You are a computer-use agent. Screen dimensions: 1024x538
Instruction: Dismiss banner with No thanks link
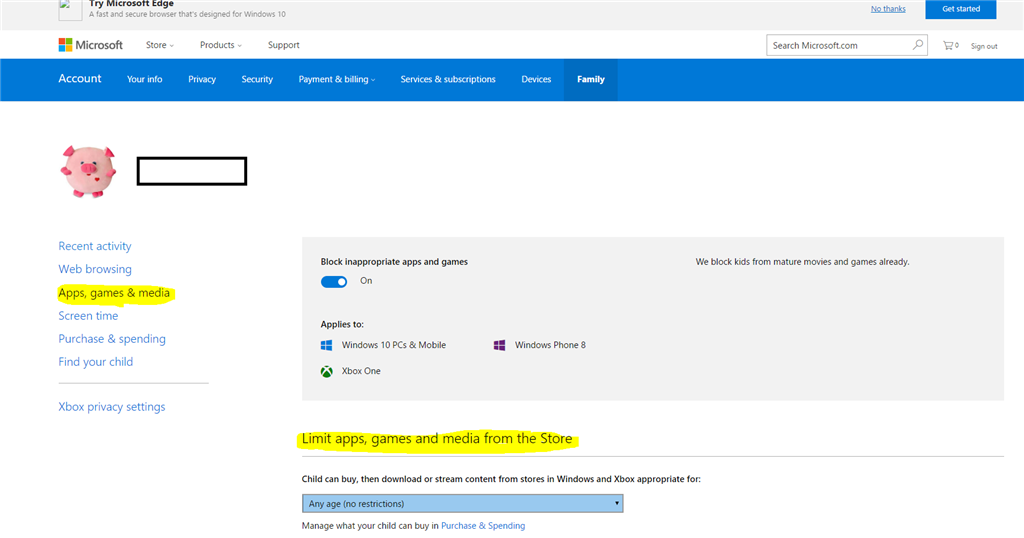tap(887, 9)
